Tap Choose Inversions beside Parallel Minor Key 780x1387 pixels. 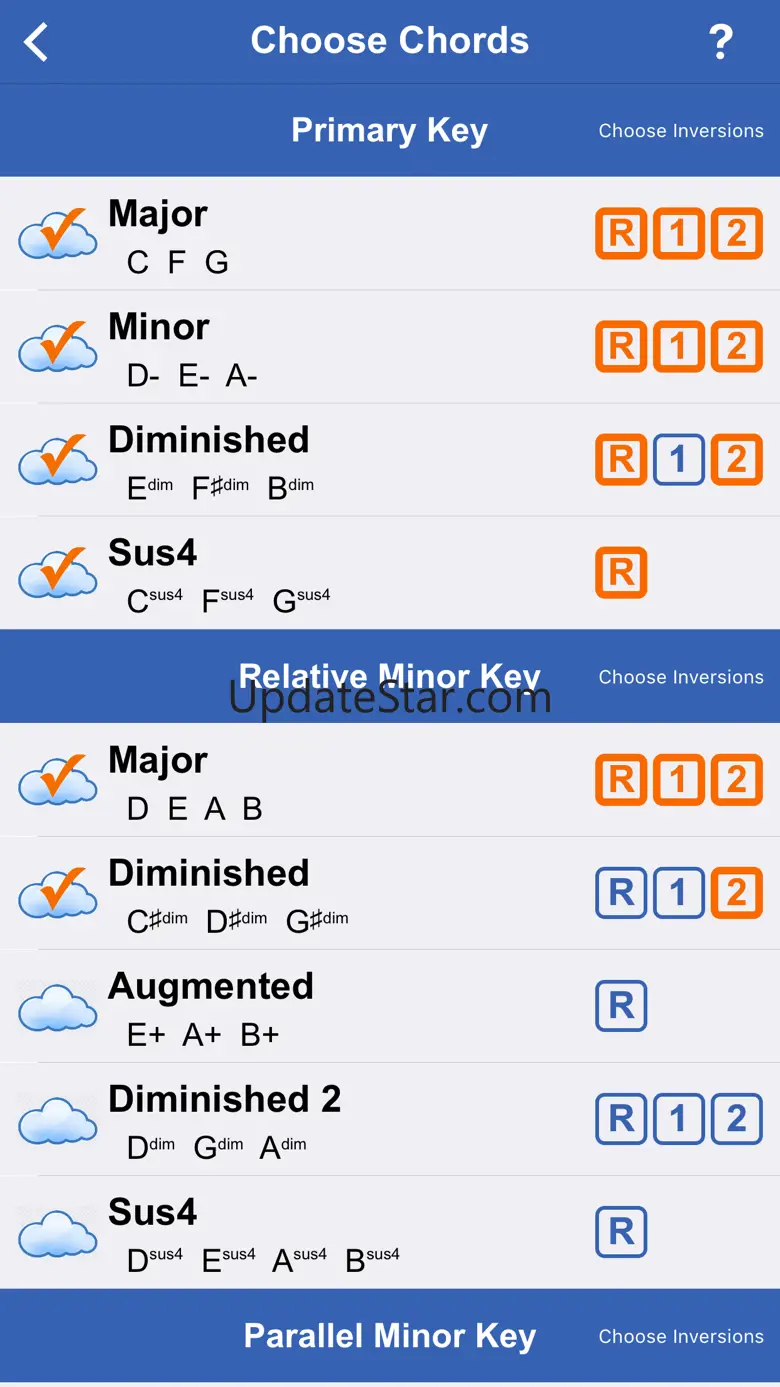681,1336
